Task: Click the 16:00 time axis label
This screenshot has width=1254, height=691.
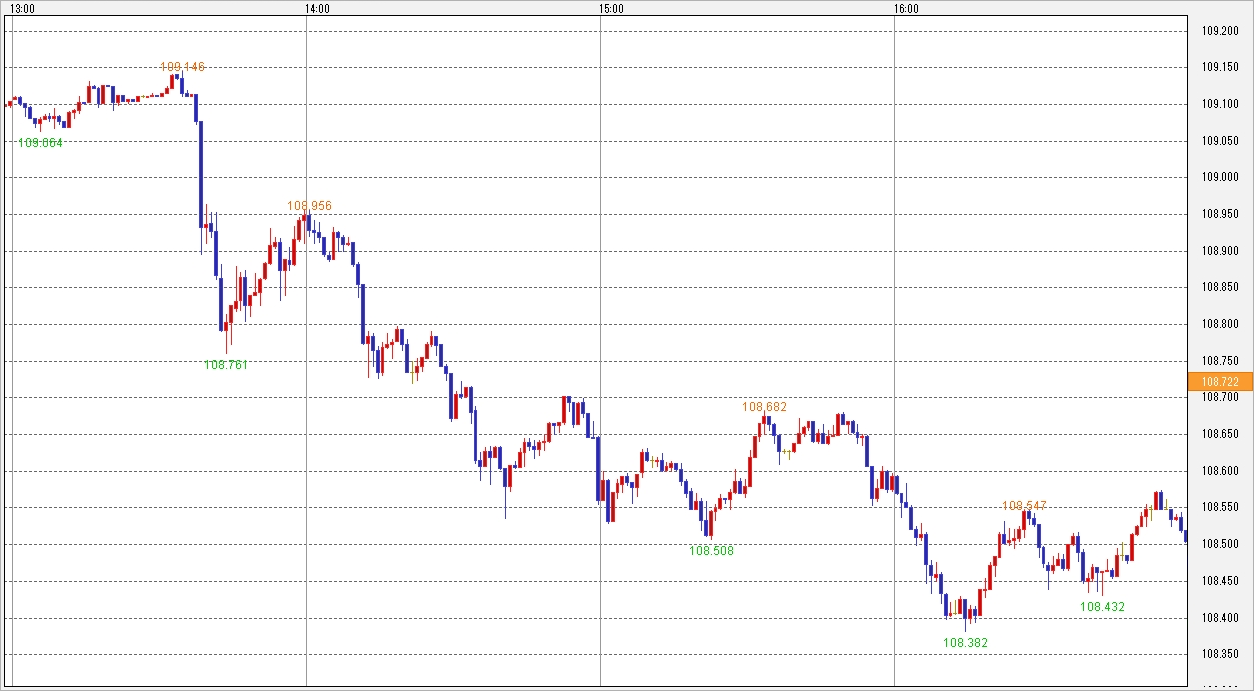Action: [x=905, y=9]
